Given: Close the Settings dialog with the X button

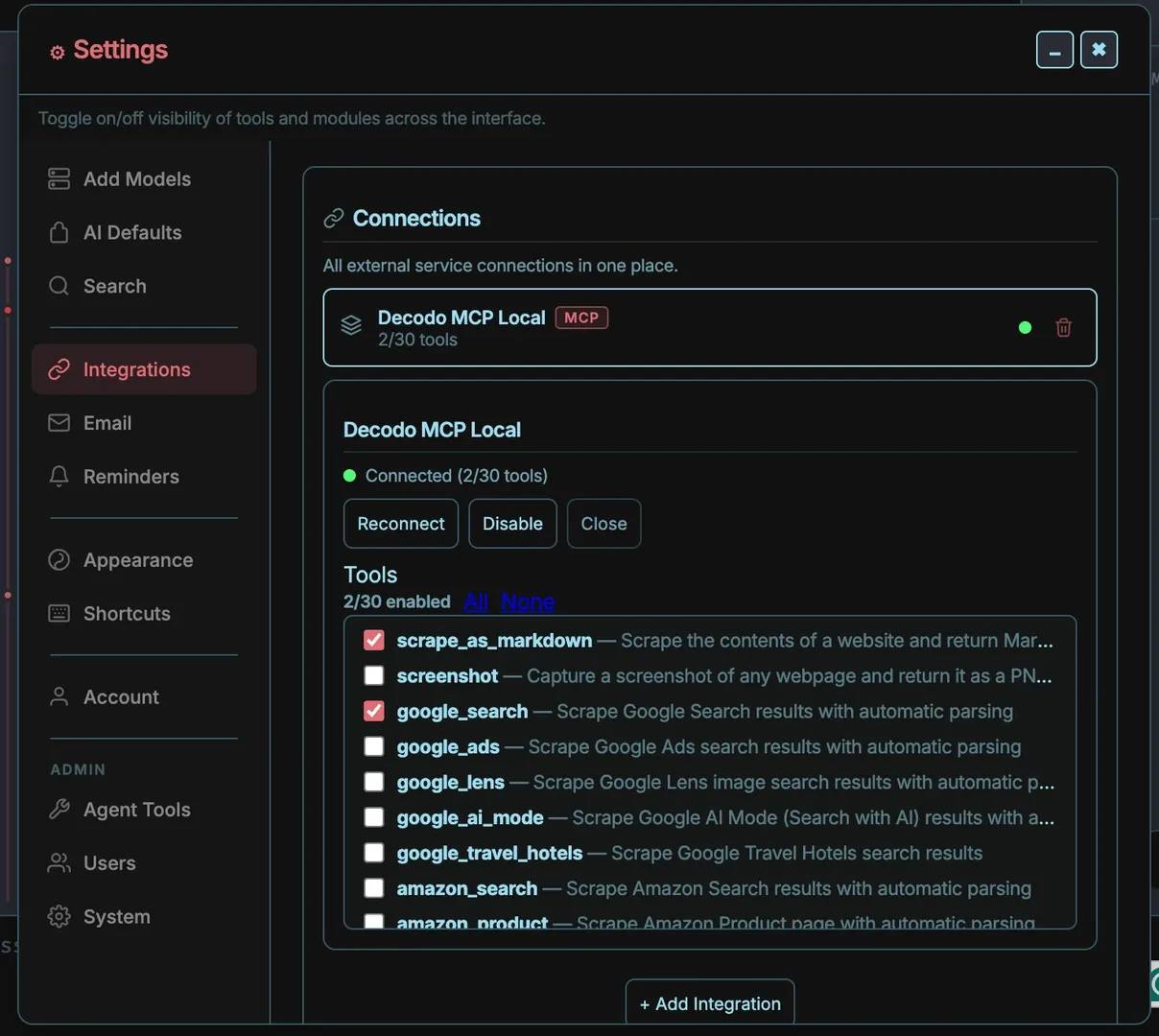Looking at the screenshot, I should (1100, 50).
